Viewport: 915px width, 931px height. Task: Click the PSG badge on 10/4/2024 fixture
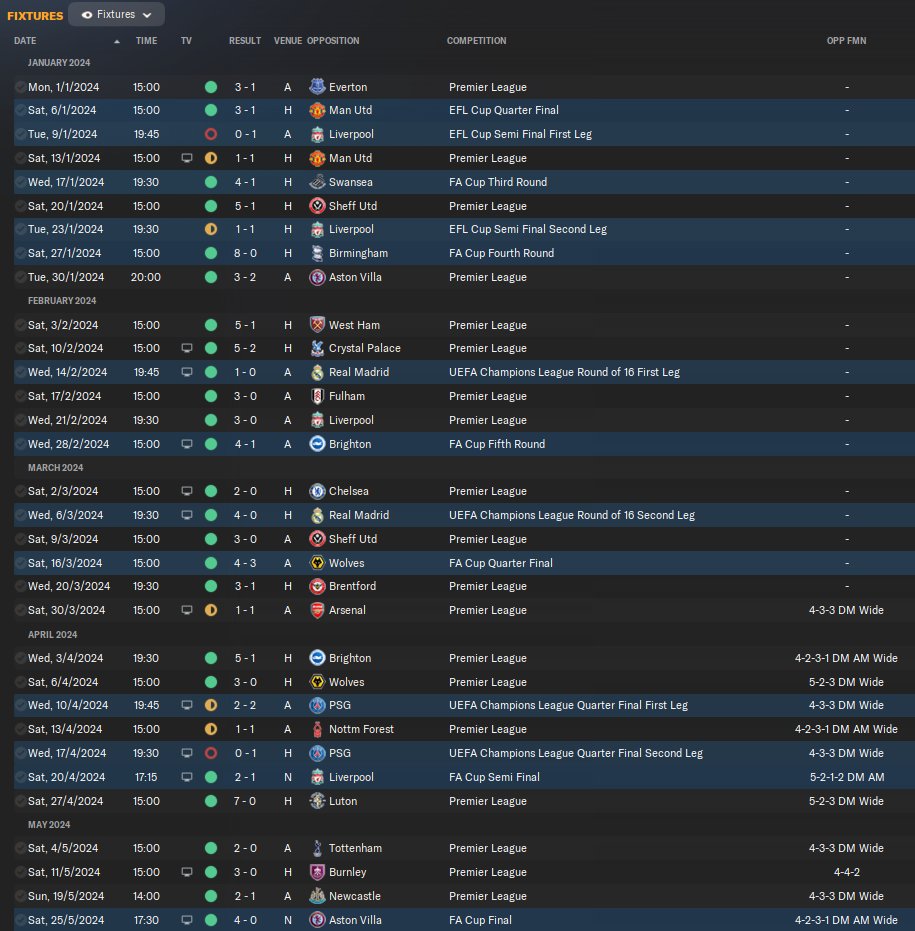317,705
